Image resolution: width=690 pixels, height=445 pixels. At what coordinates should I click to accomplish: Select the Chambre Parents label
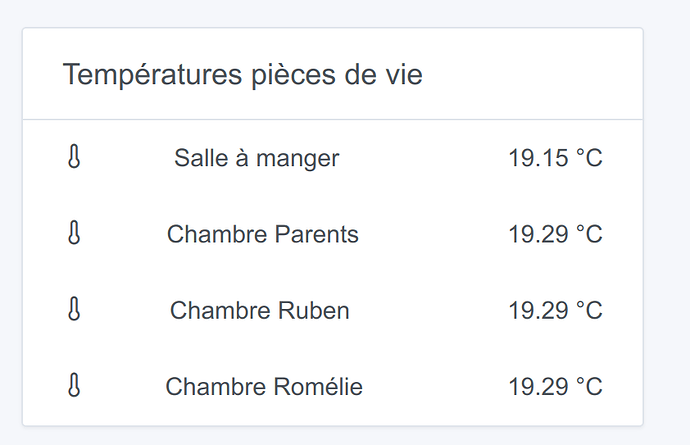(x=262, y=234)
